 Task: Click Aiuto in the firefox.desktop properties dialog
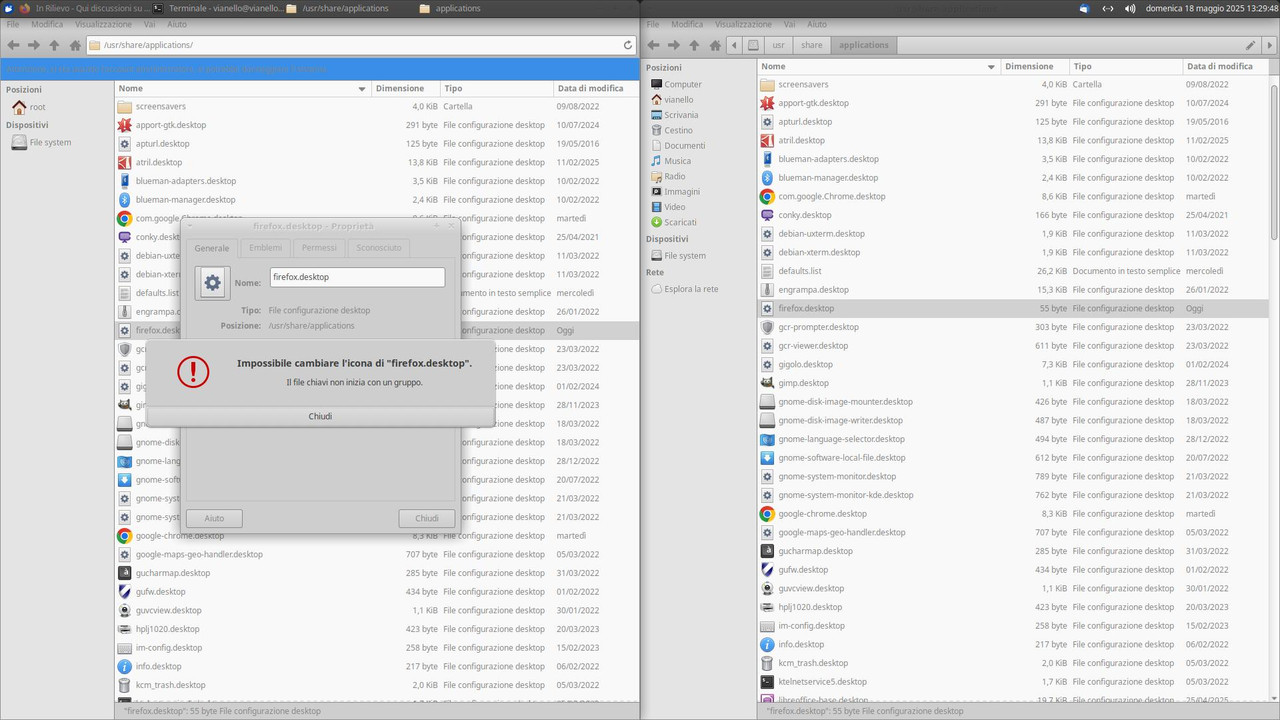click(x=214, y=518)
